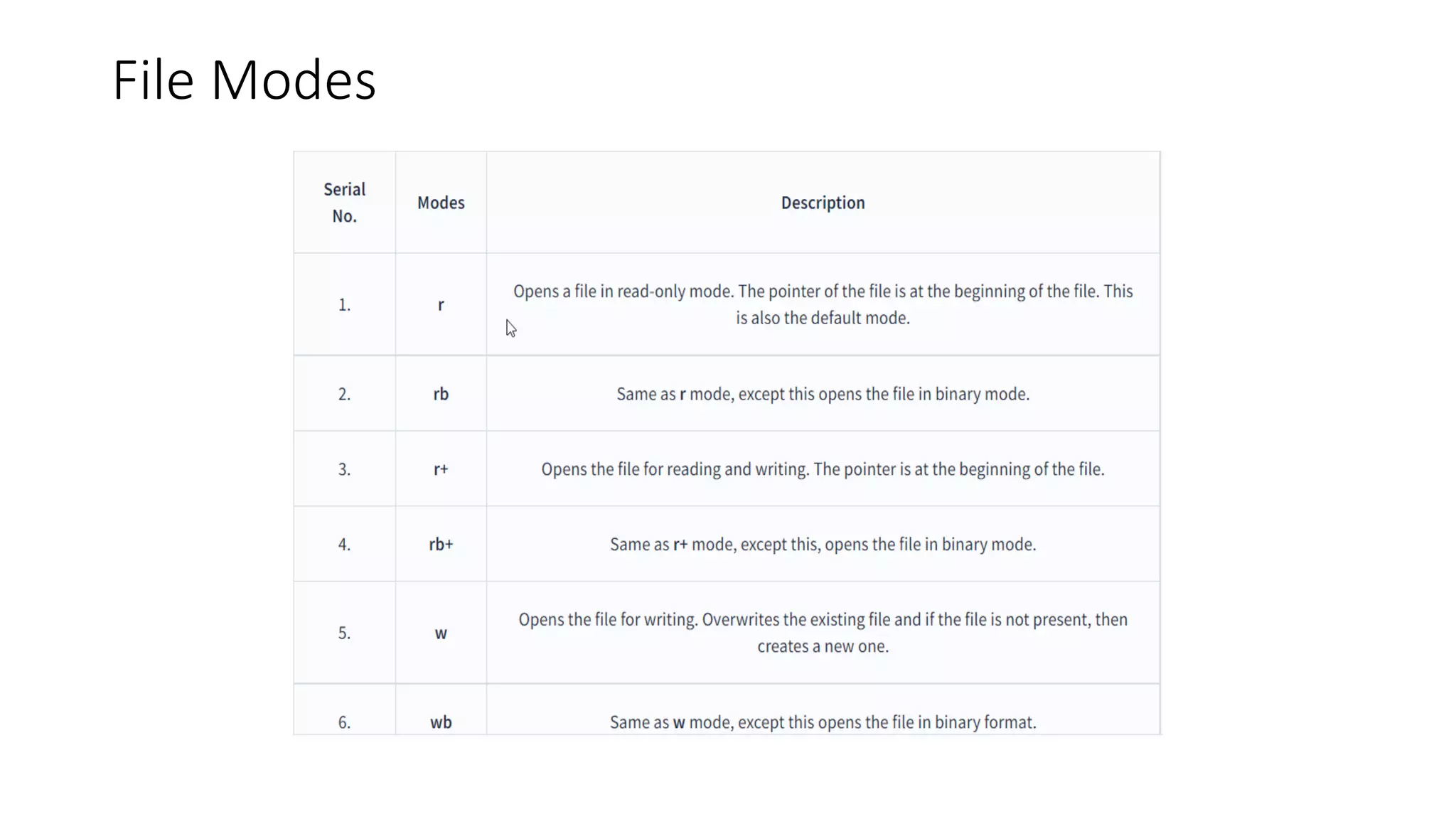Click the Modes column header
This screenshot has height=819, width=1456.
tap(441, 203)
